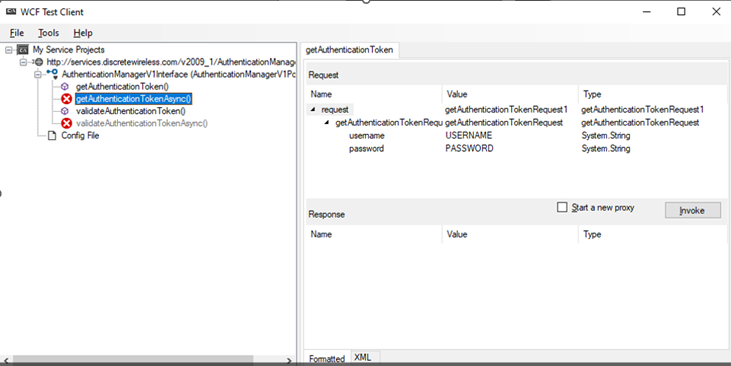Click the tree pane horizontal scrollbar
The image size is (731, 366).
click(x=133, y=360)
